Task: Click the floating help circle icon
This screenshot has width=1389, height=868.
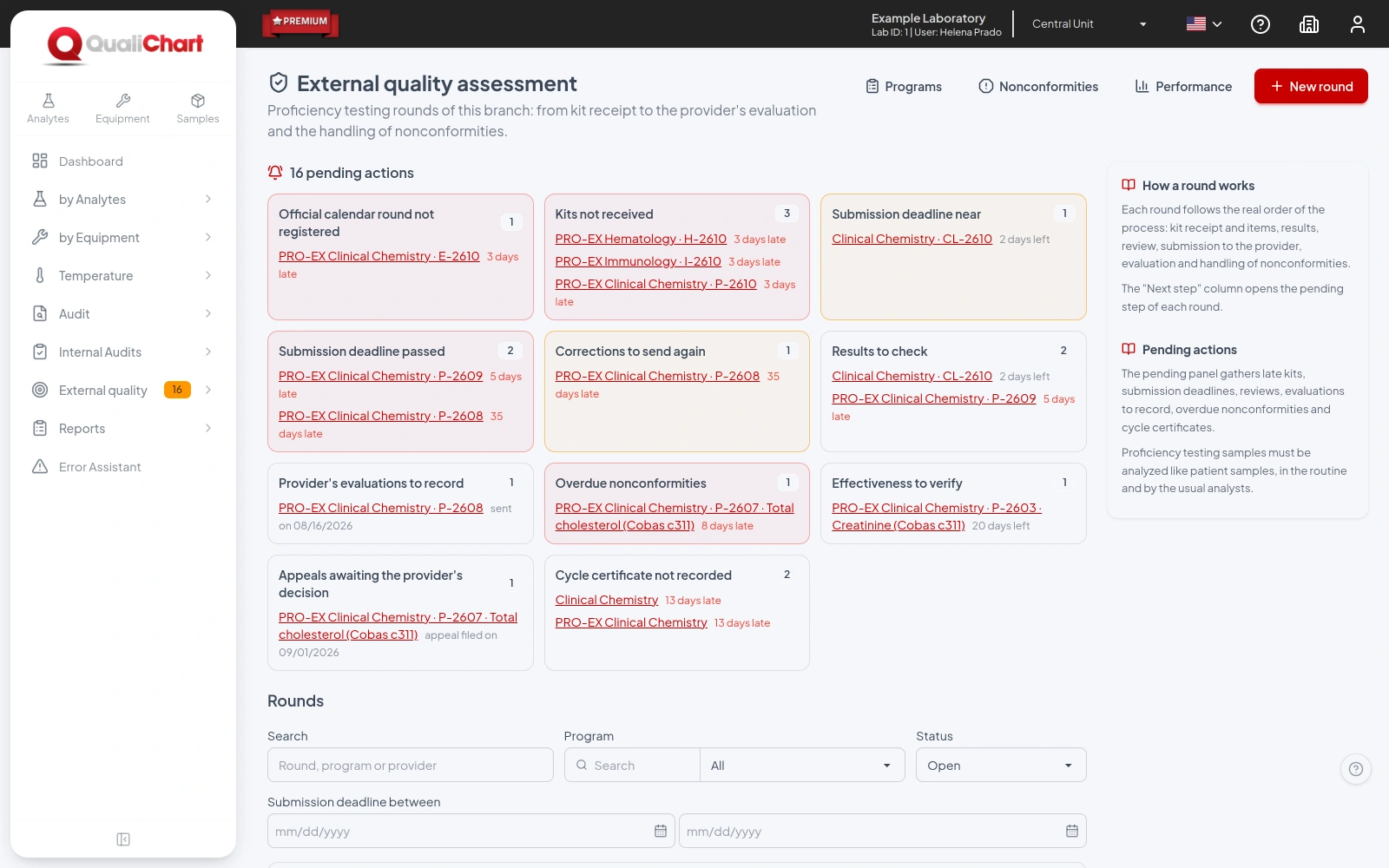Action: click(x=1356, y=769)
